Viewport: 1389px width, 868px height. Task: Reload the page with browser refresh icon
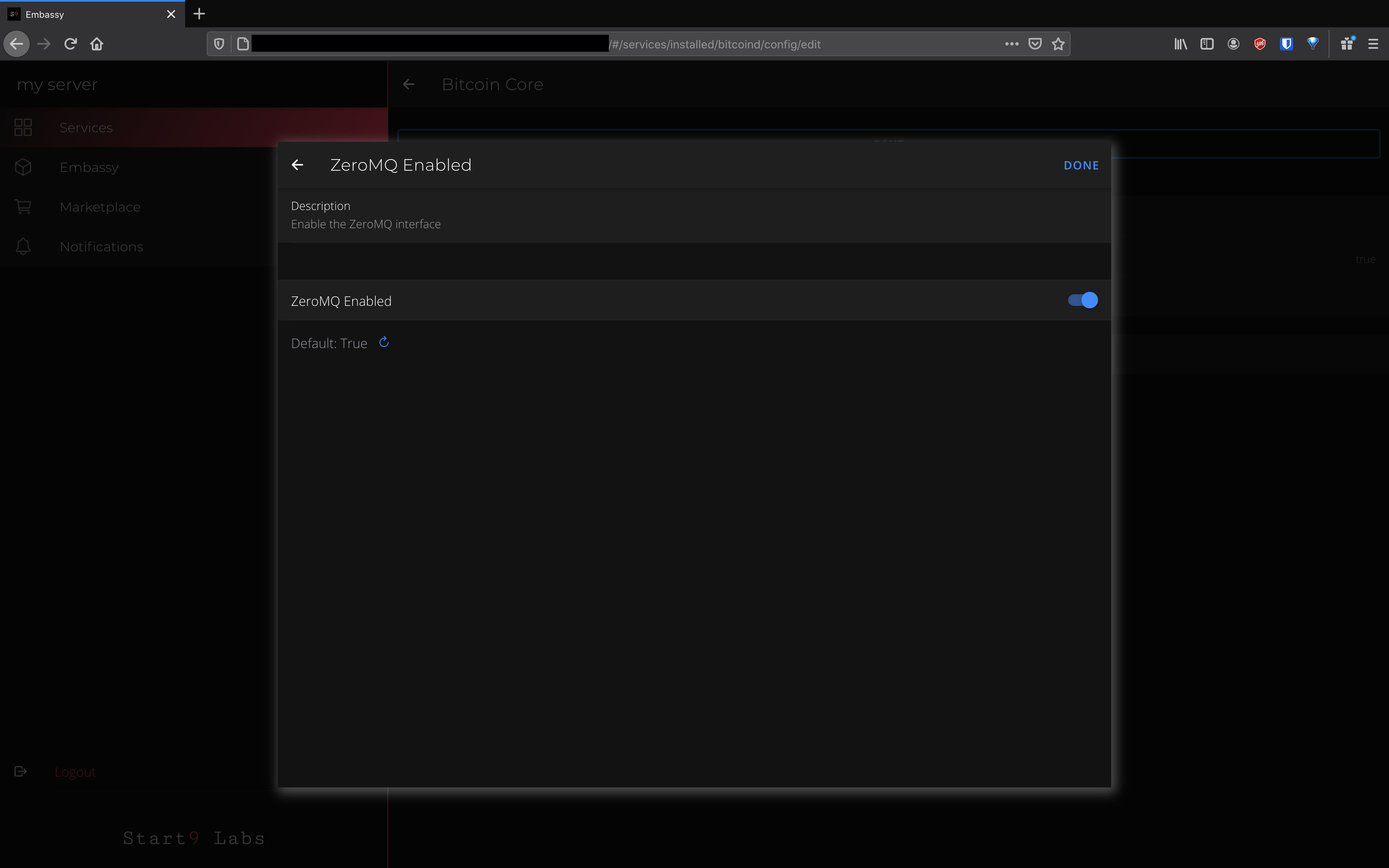[x=71, y=44]
